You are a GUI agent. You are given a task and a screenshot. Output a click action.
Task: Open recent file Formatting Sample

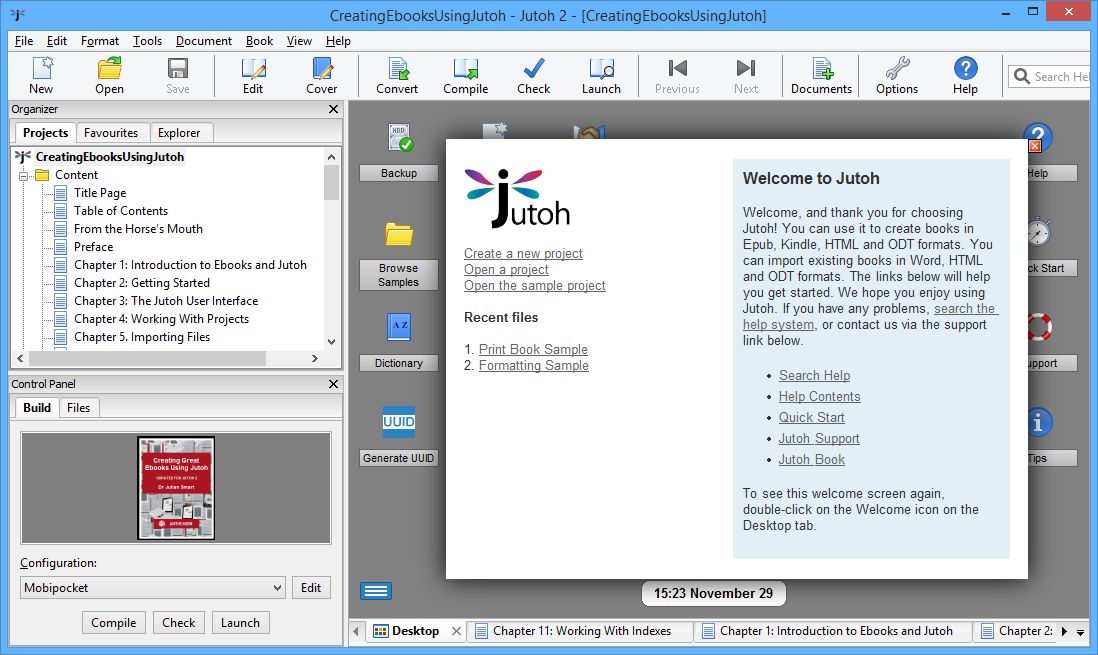click(x=534, y=366)
